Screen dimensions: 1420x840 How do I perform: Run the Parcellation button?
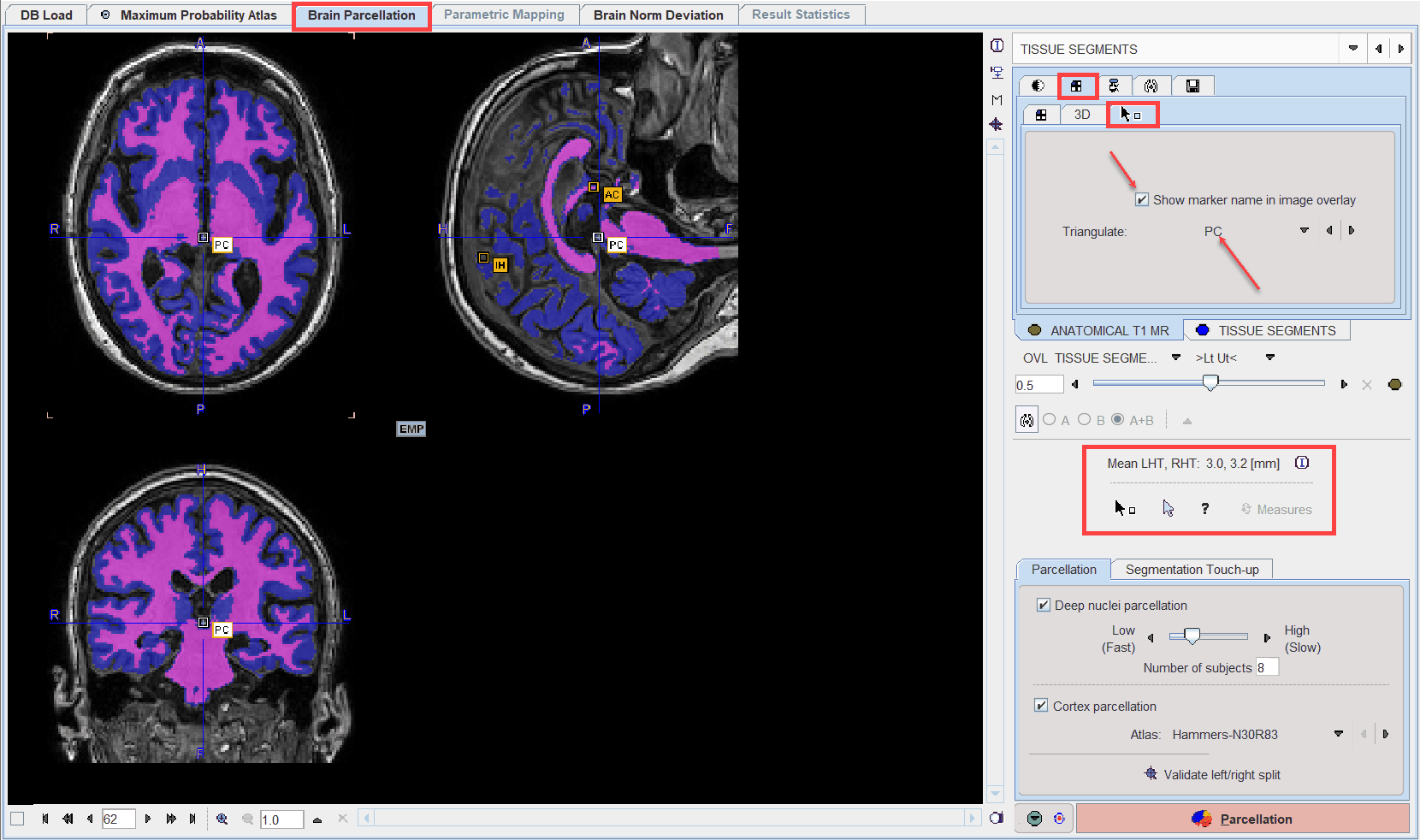tap(1242, 819)
